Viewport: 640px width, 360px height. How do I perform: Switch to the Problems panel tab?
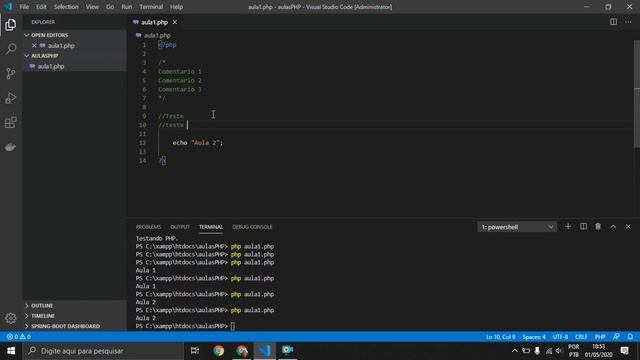pos(149,227)
